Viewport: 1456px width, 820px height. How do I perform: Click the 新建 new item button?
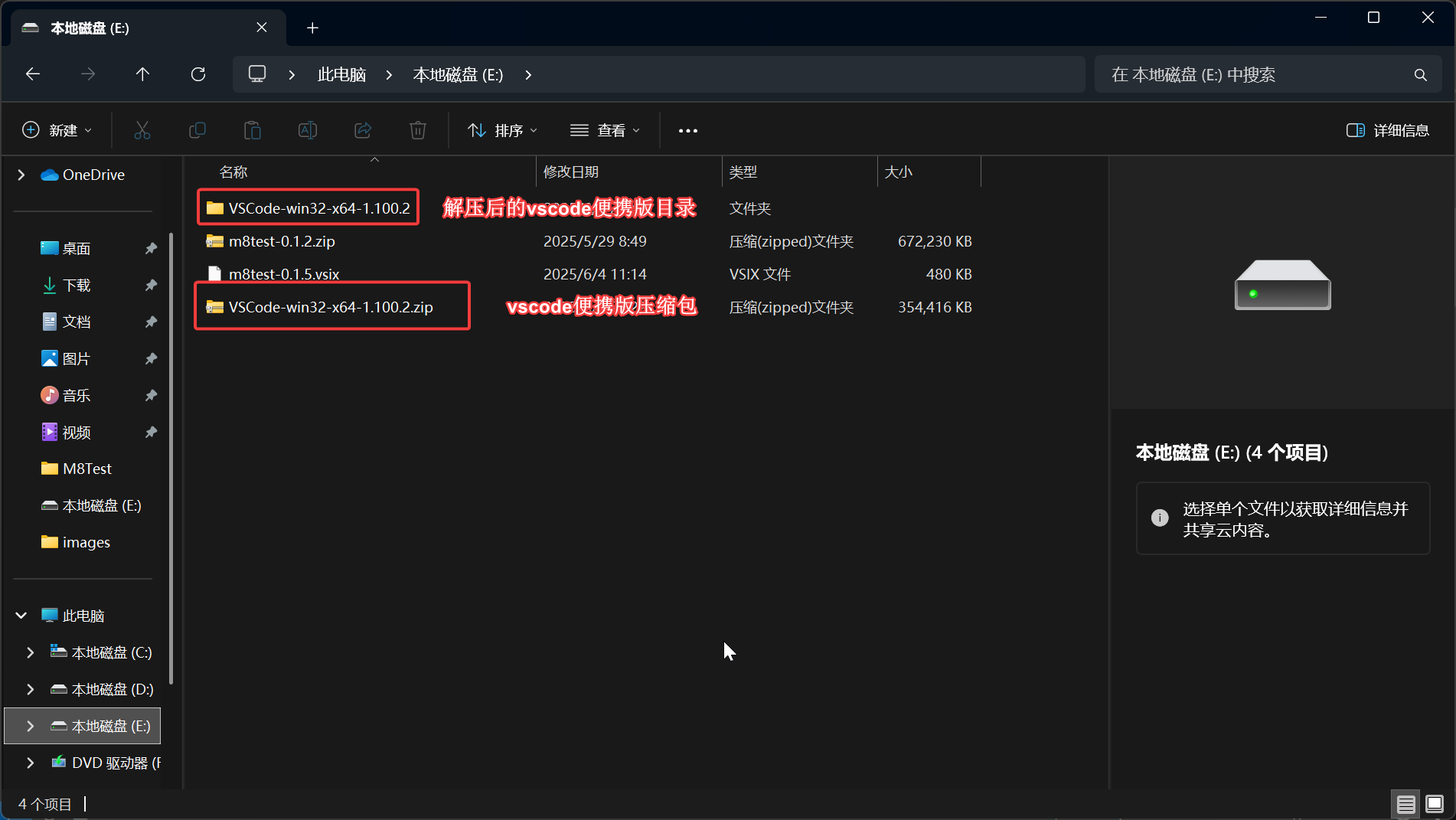point(57,130)
